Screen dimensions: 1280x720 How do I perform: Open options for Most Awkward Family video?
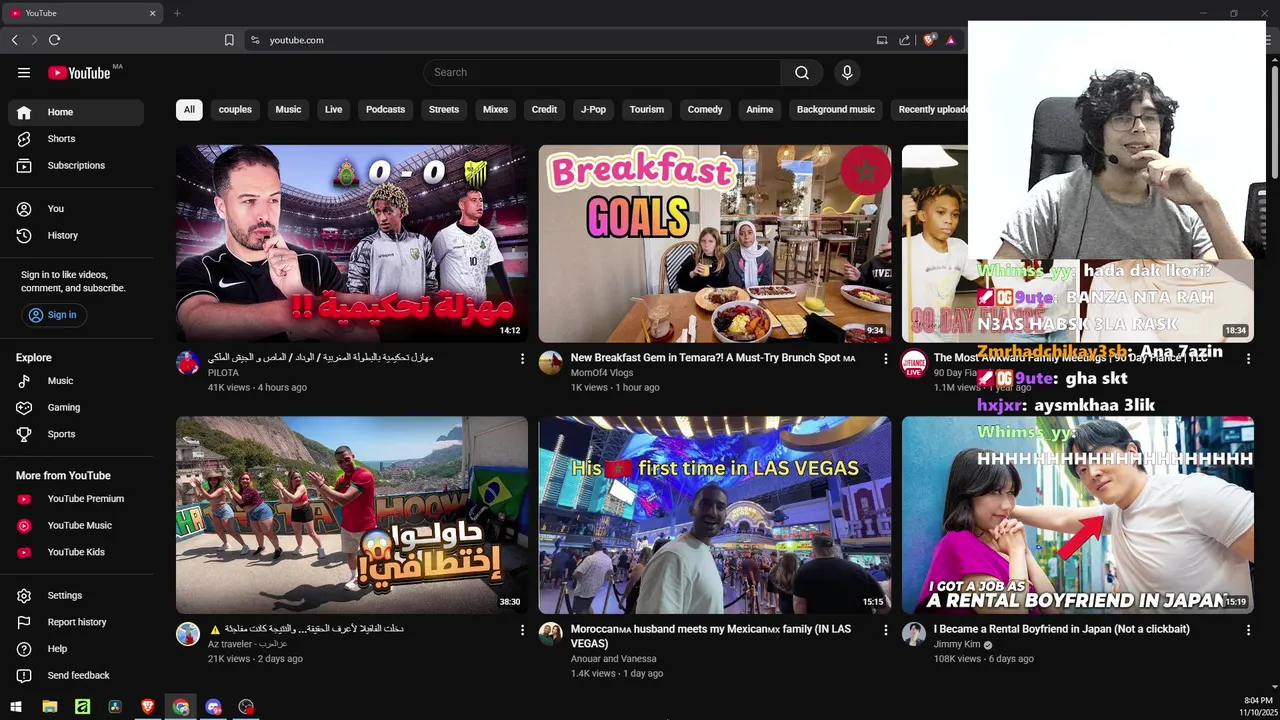click(1248, 358)
